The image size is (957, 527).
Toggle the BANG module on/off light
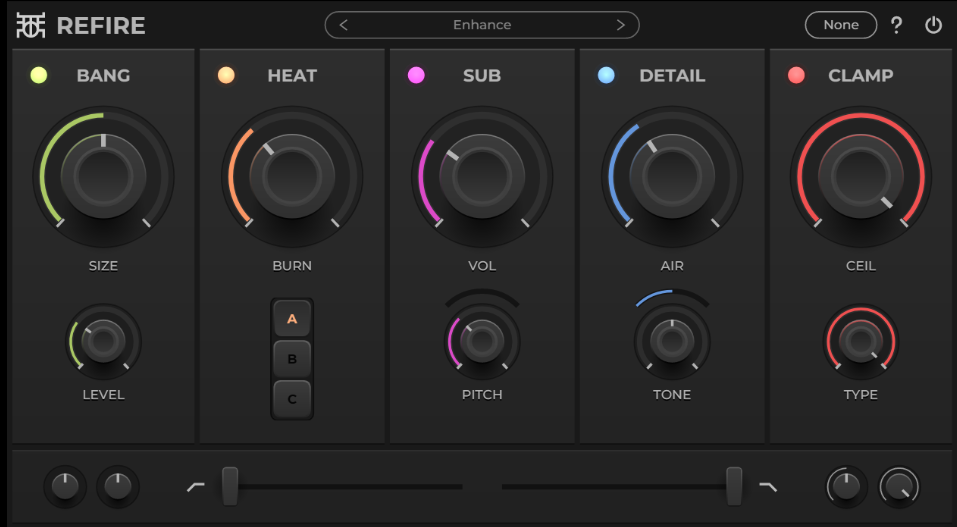(x=38, y=75)
